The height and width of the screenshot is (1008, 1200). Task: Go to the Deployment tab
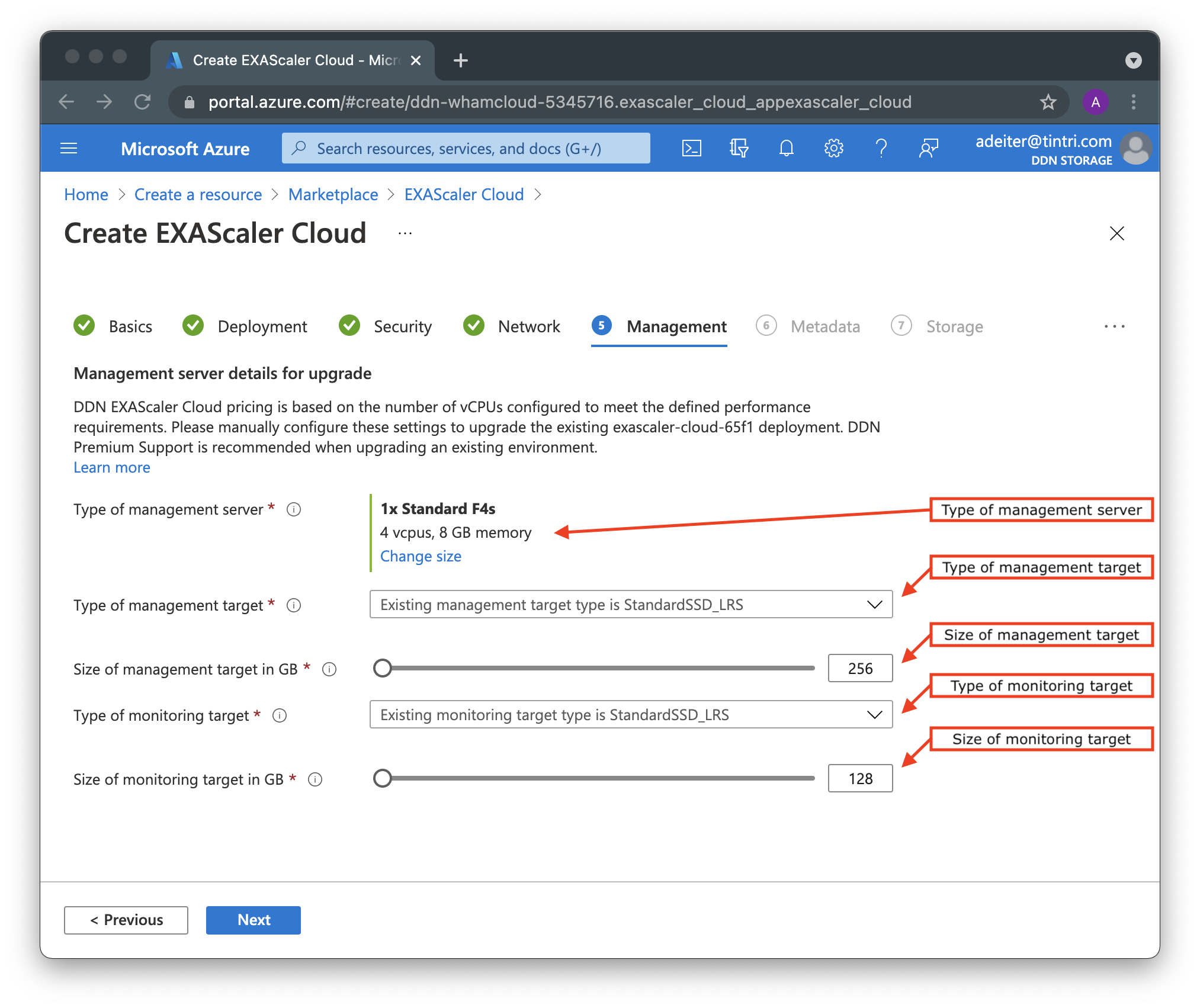coord(245,326)
